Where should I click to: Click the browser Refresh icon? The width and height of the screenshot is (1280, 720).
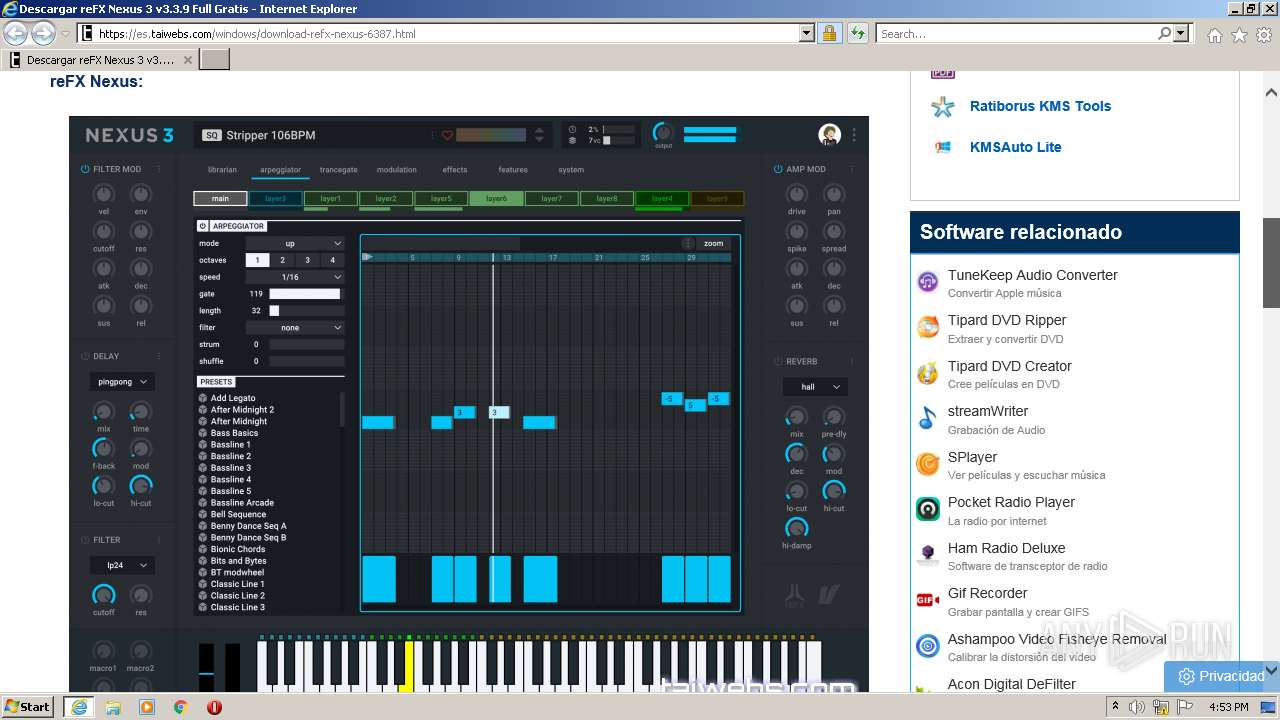tap(857, 33)
